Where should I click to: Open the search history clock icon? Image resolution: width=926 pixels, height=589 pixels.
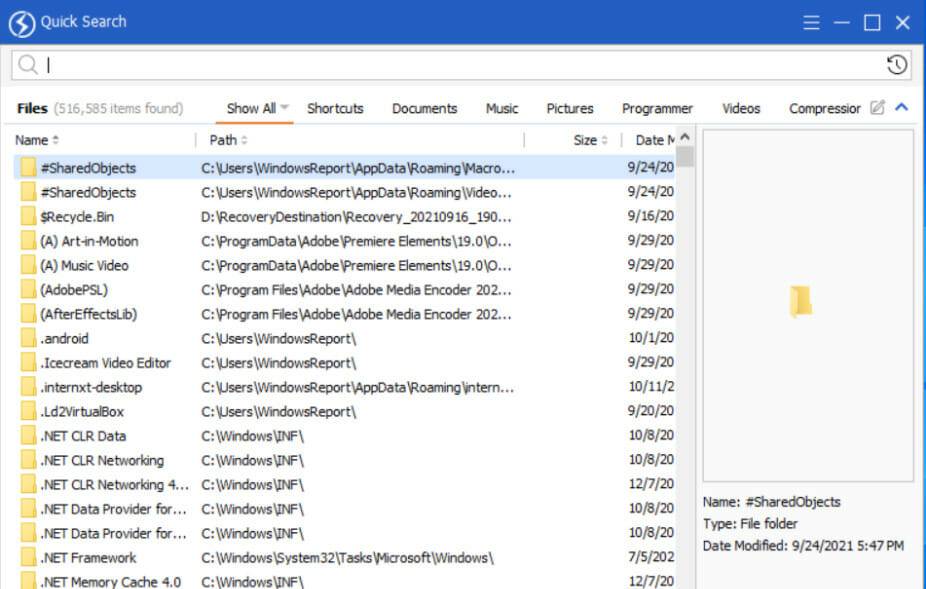pyautogui.click(x=896, y=64)
